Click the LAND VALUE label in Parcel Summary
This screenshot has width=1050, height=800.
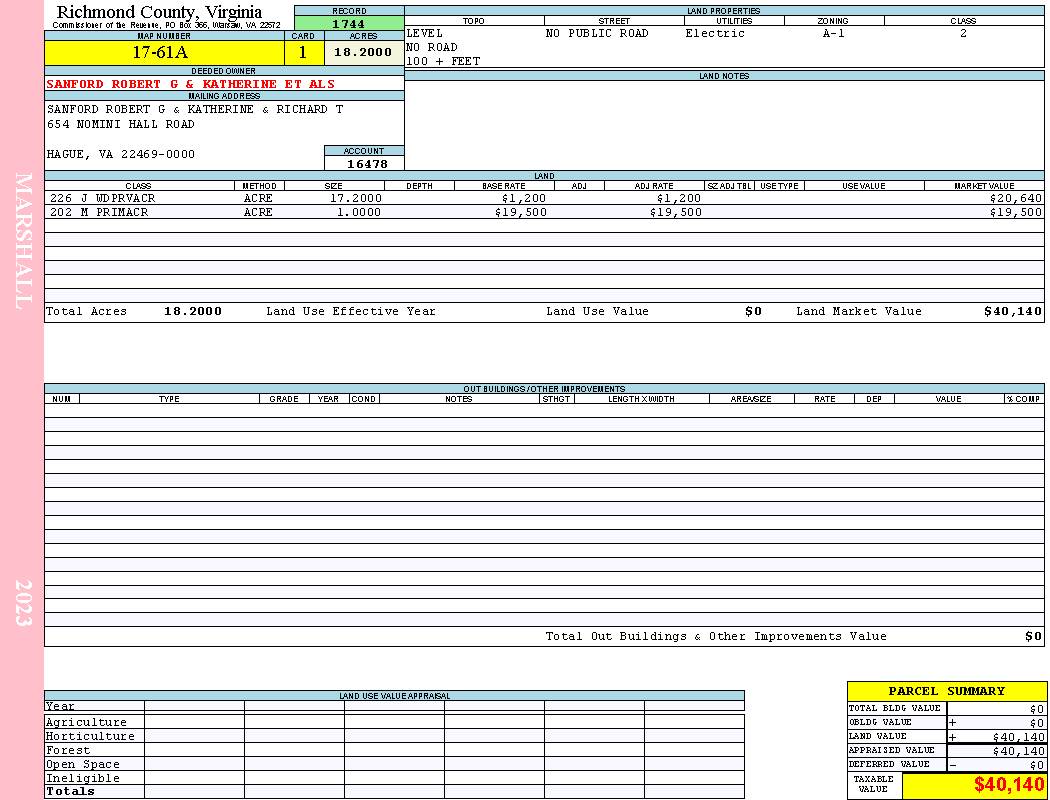point(877,736)
